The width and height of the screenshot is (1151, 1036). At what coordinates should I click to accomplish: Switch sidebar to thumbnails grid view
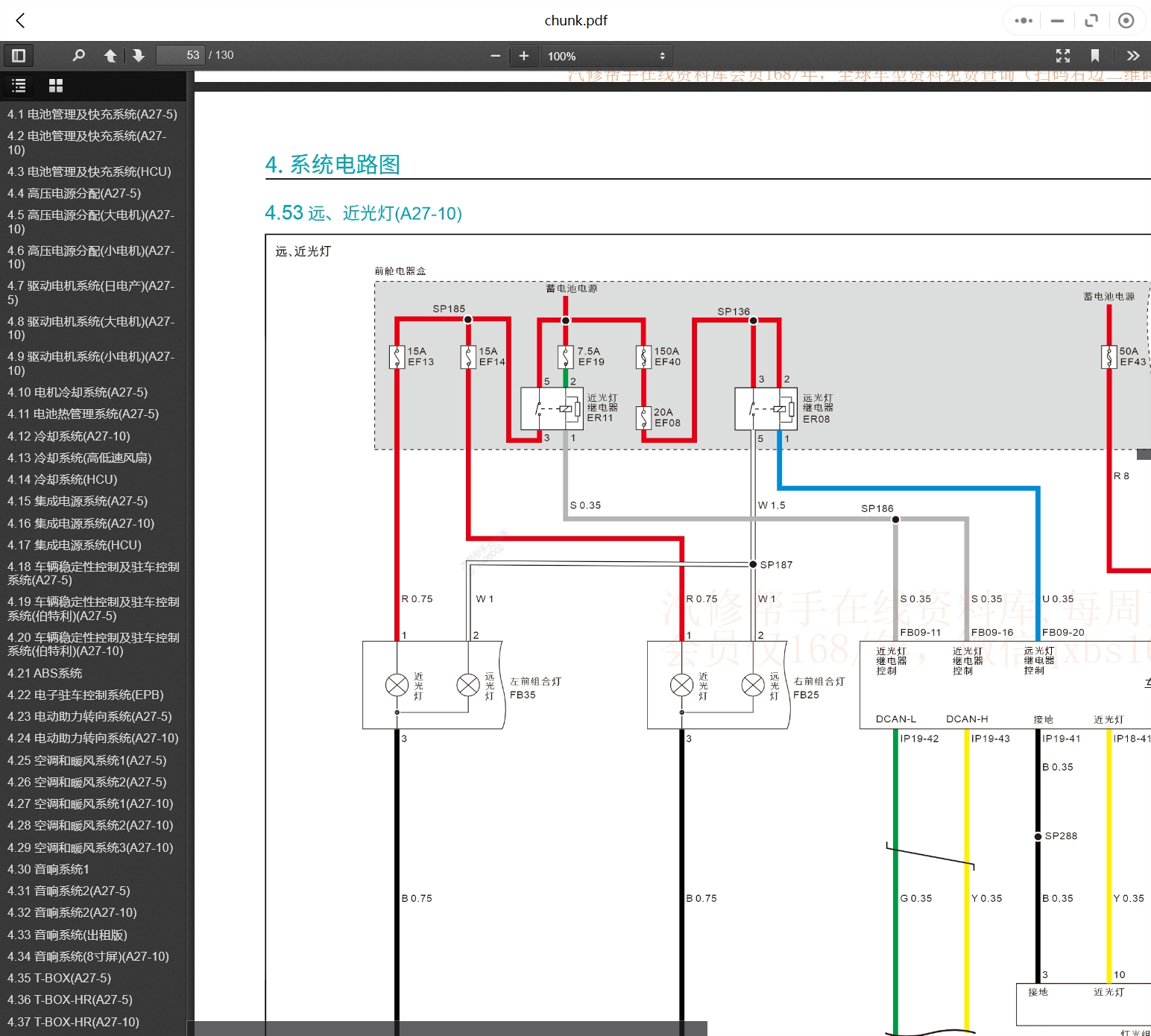click(56, 86)
